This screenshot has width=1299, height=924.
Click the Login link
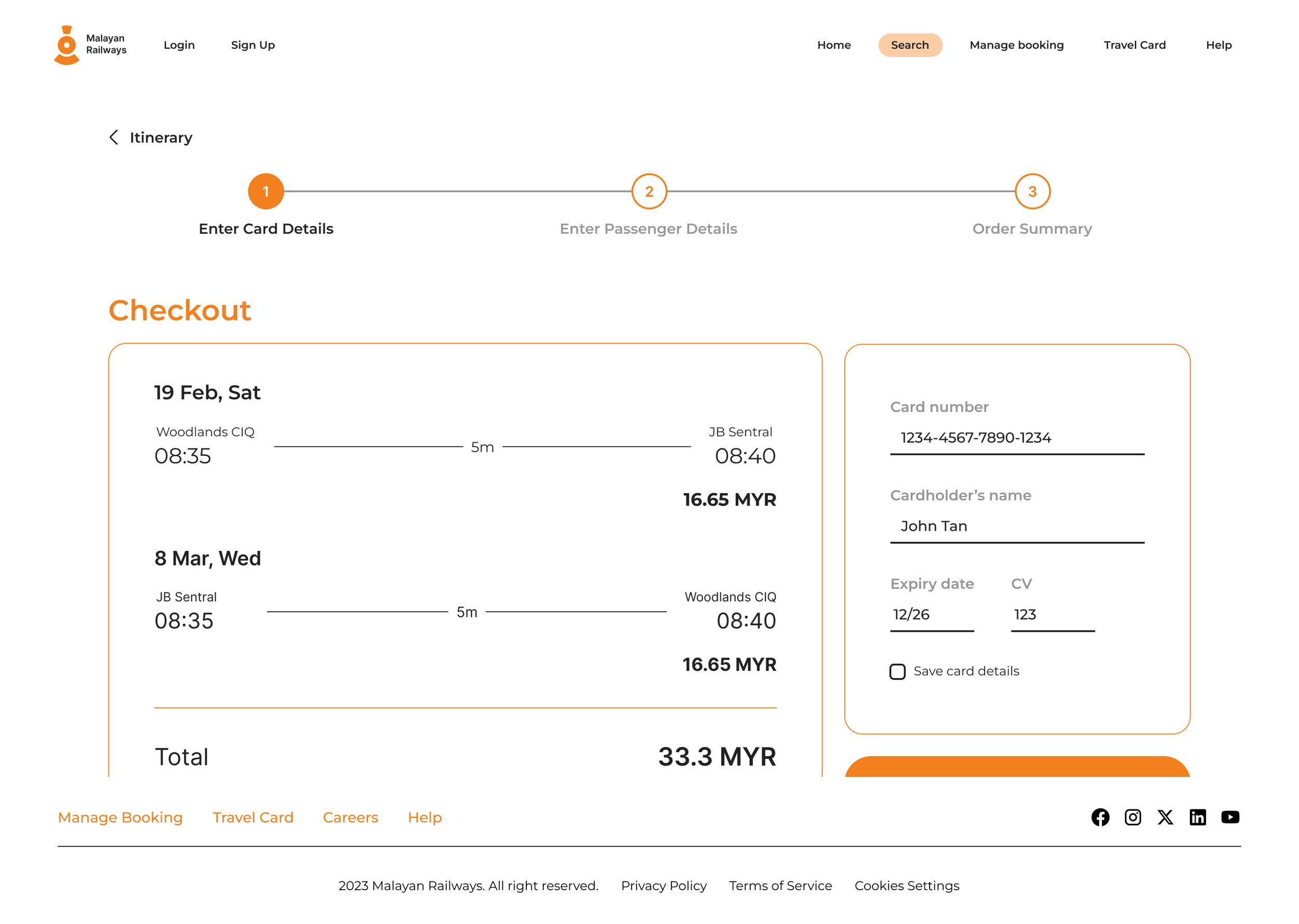[179, 45]
